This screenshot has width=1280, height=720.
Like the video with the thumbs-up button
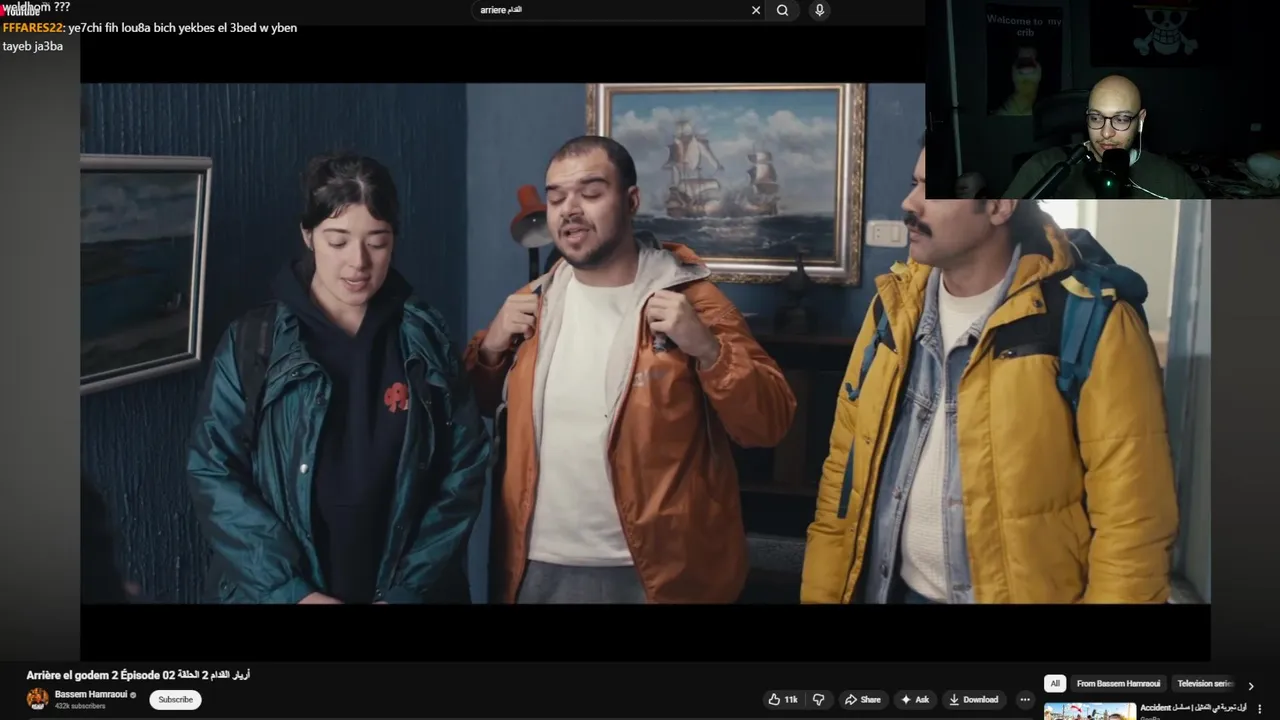point(783,700)
